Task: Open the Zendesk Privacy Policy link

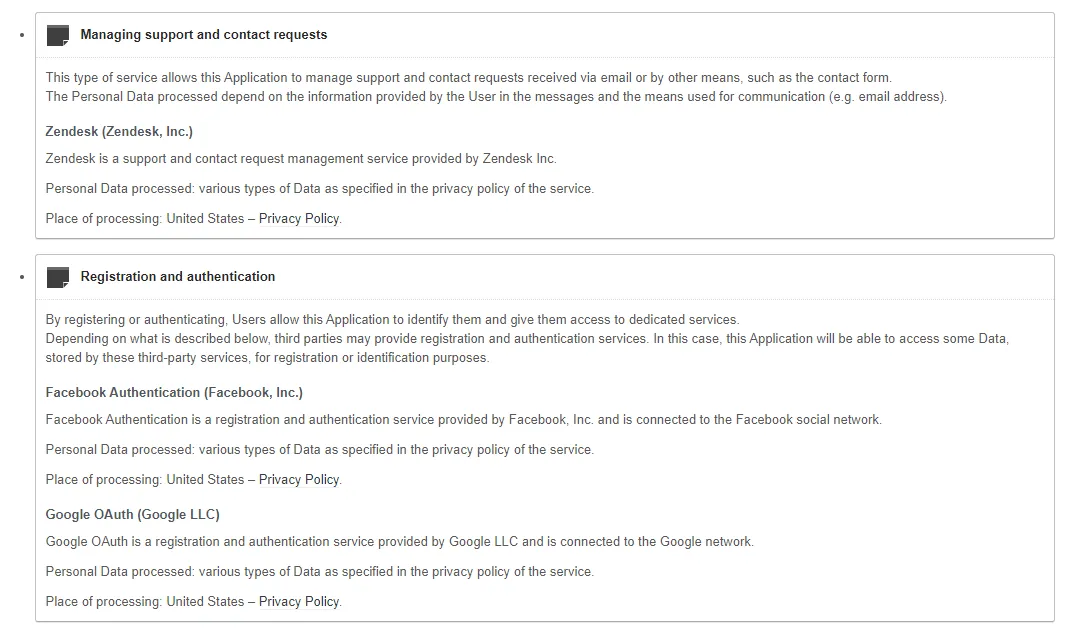Action: (299, 219)
